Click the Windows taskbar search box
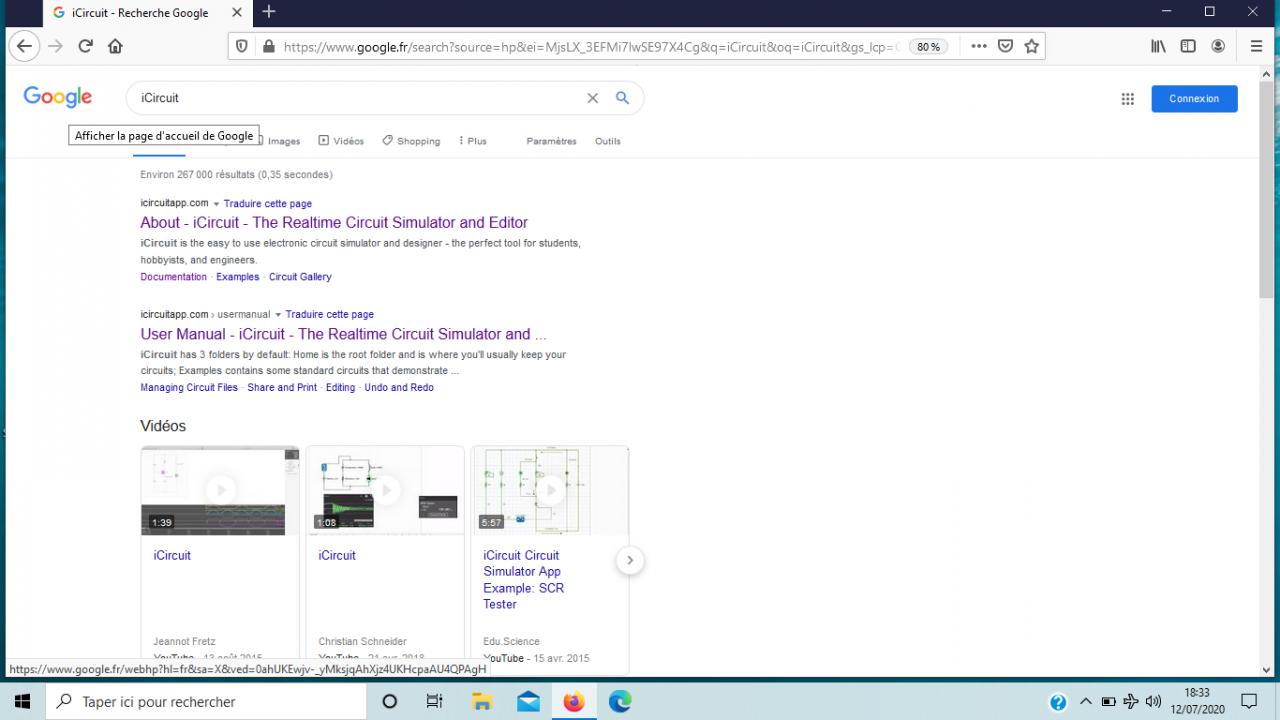The width and height of the screenshot is (1280, 720). (x=206, y=701)
